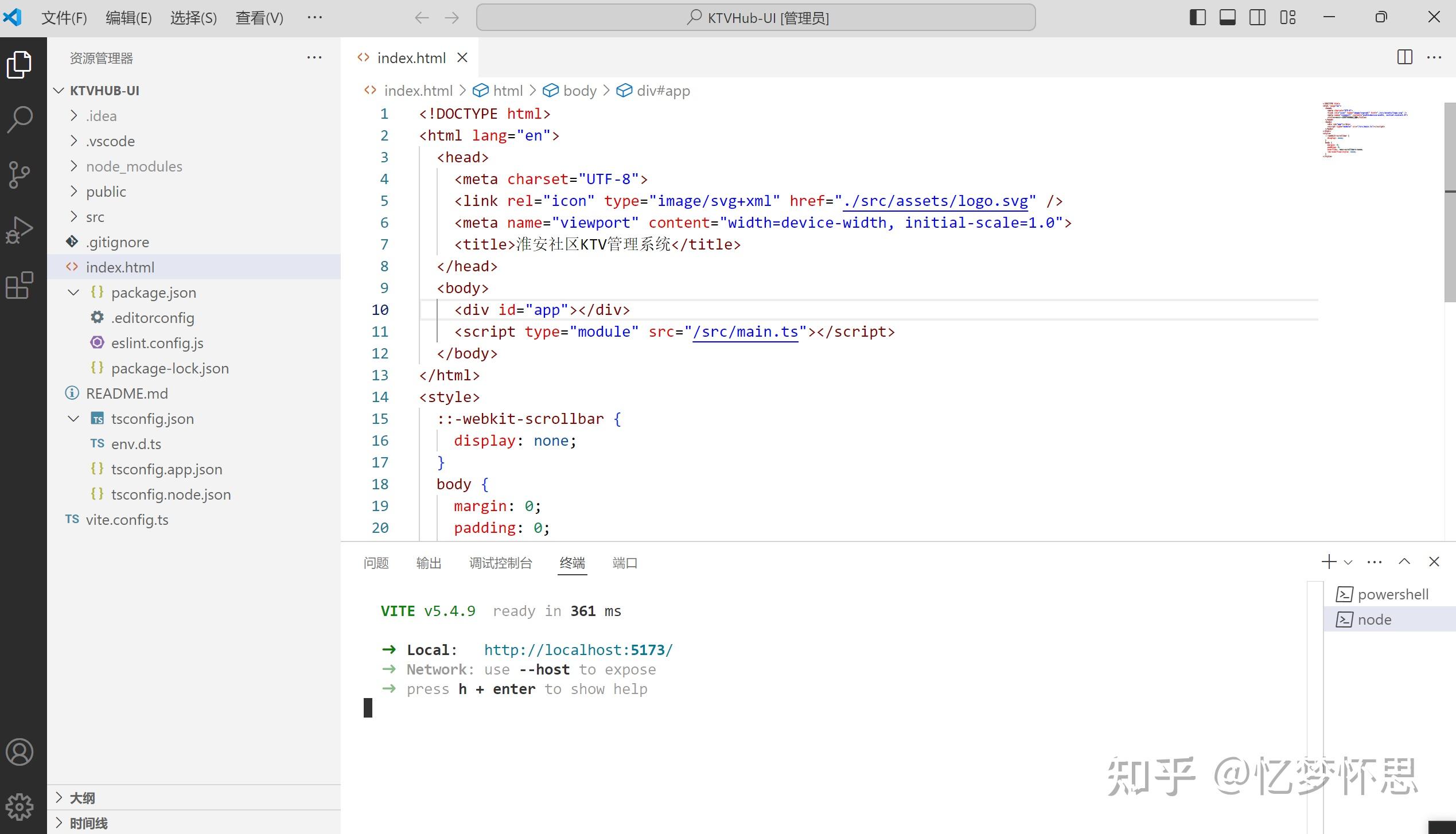This screenshot has width=1456, height=834.
Task: Open the localhost:5173 link in terminal
Action: 578,650
